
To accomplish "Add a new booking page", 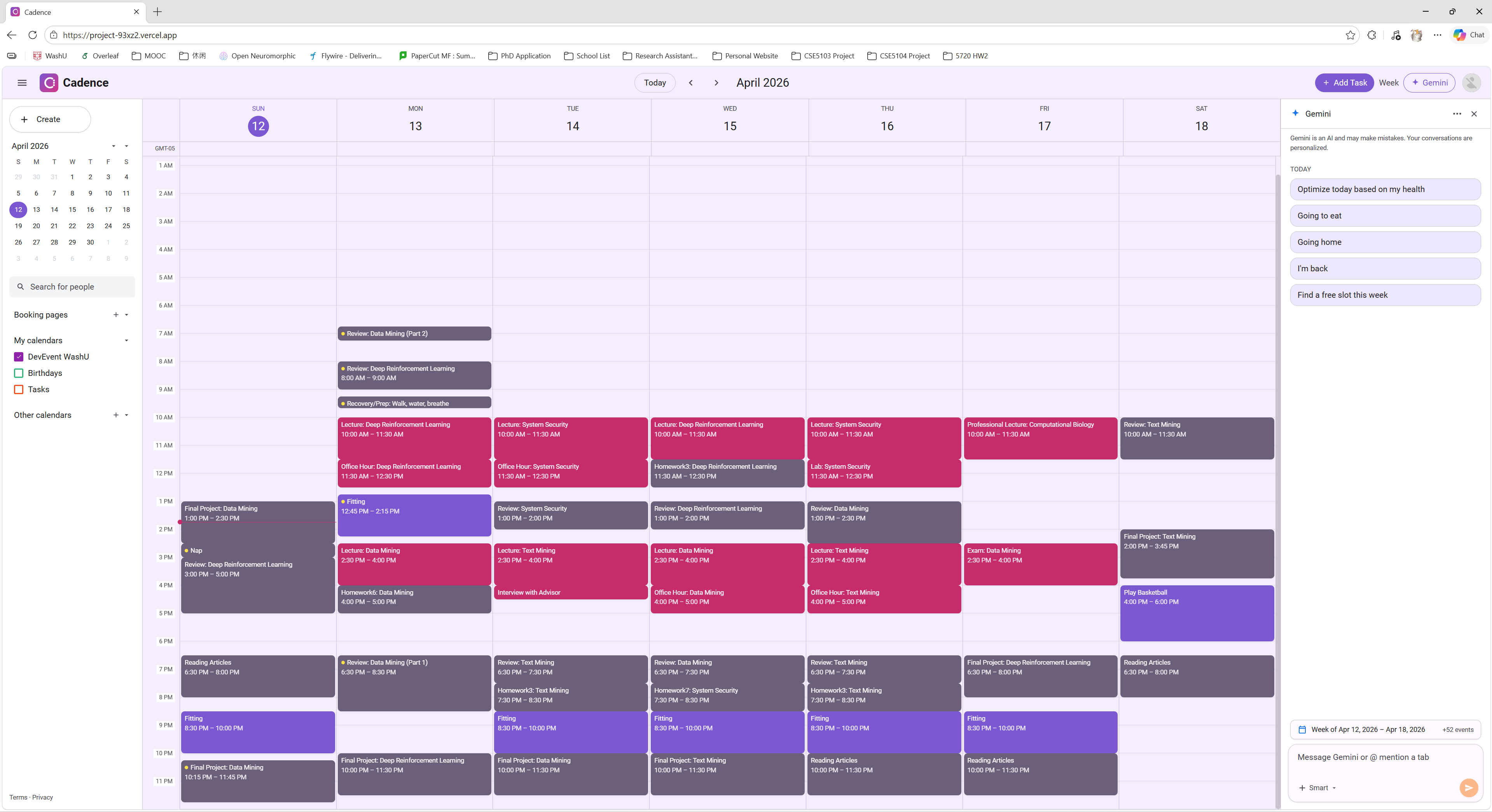I will pos(116,314).
